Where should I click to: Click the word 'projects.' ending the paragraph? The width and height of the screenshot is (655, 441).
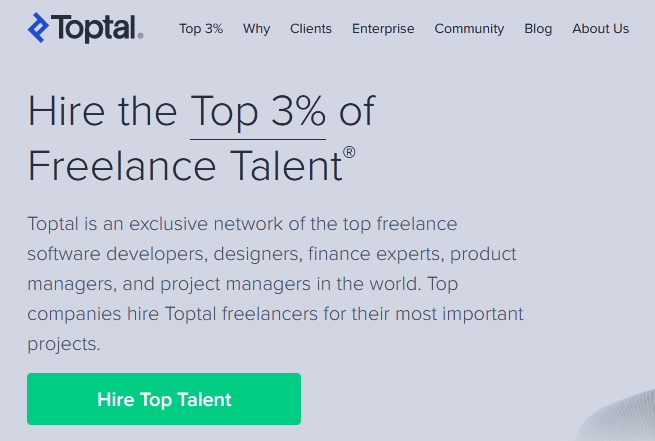(x=64, y=345)
